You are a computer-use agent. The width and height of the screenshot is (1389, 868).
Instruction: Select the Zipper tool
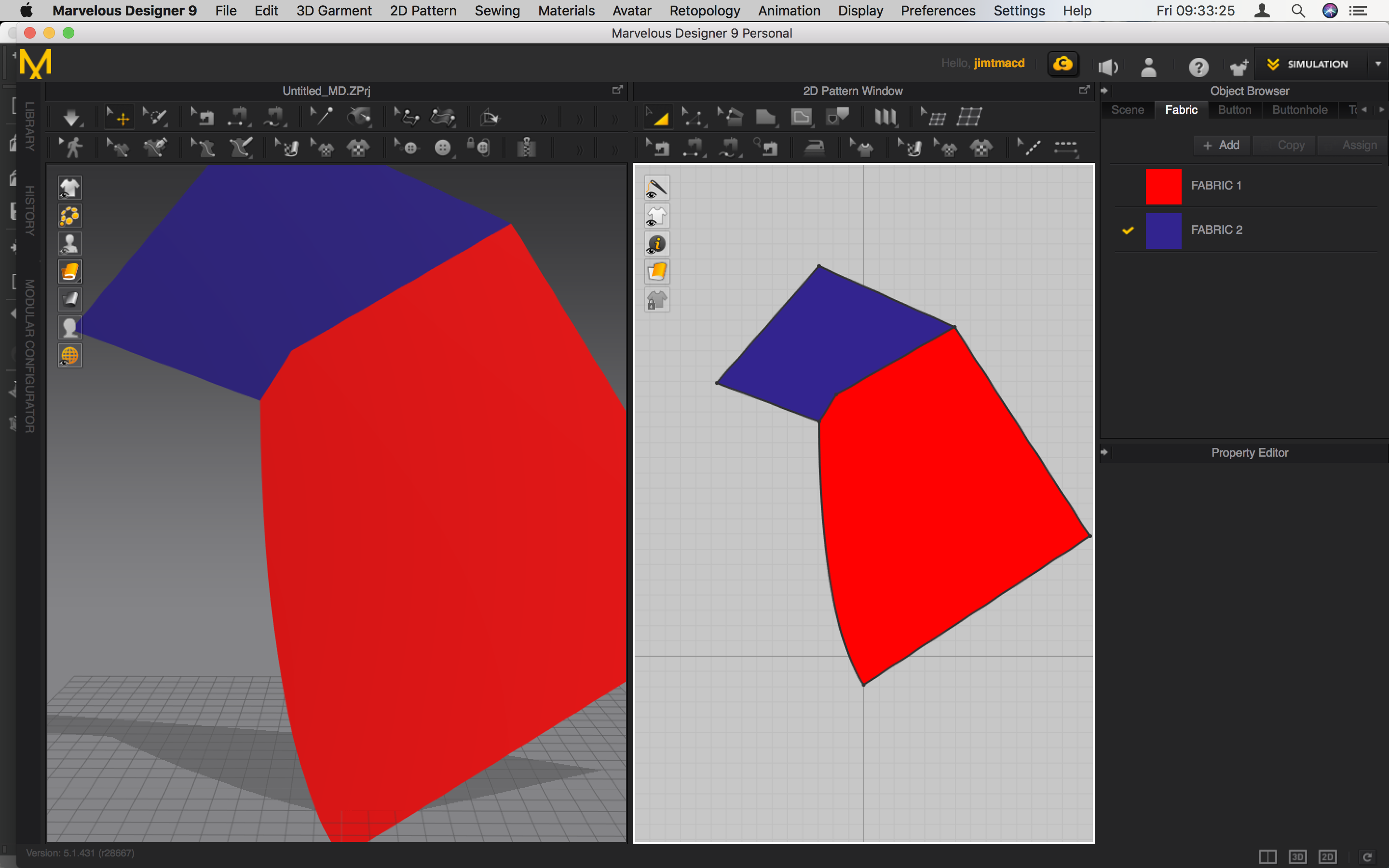(x=526, y=148)
